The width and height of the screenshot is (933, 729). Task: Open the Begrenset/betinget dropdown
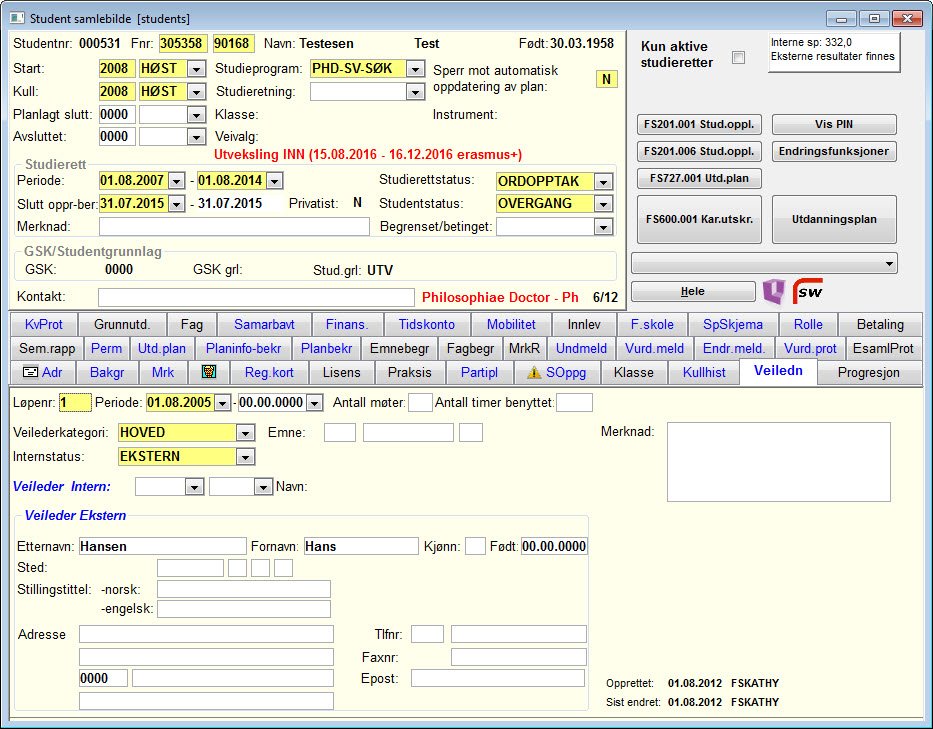[603, 227]
